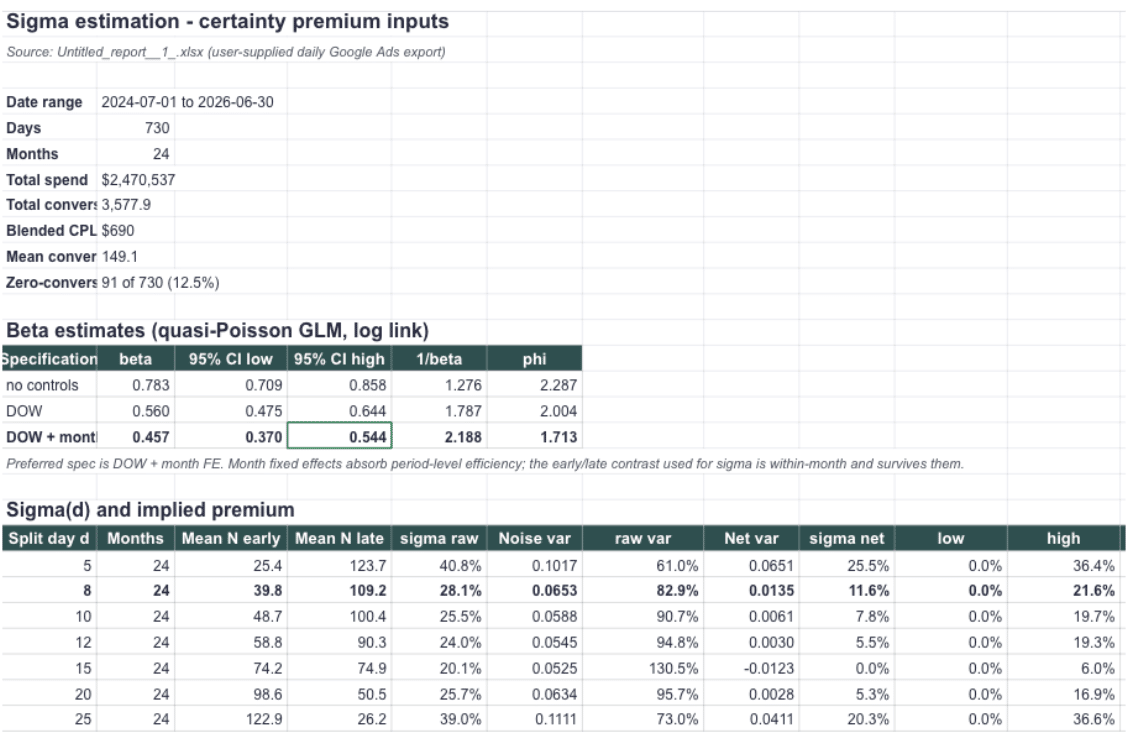This screenshot has width=1132, height=738.
Task: Select the title cell 'Sigma estimation - certainty premium inputs'
Action: click(x=227, y=22)
